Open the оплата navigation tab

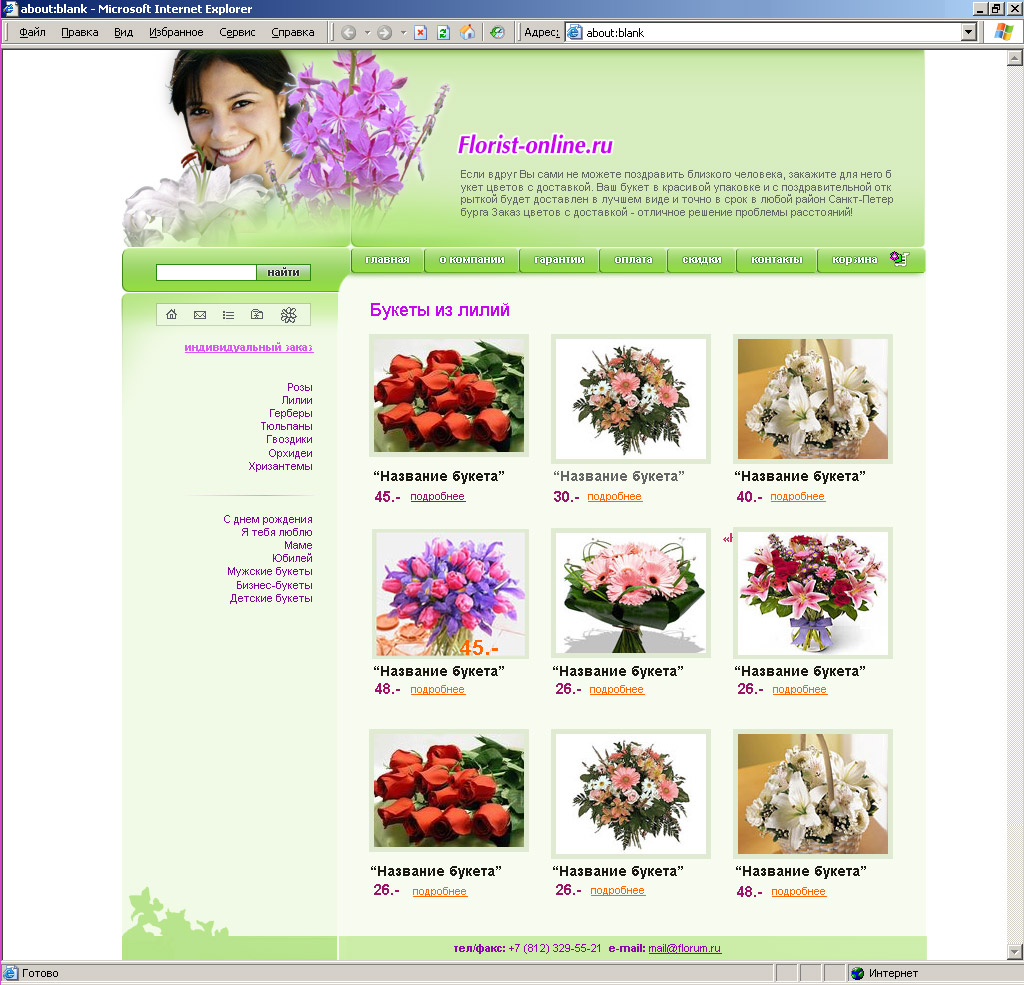click(633, 259)
